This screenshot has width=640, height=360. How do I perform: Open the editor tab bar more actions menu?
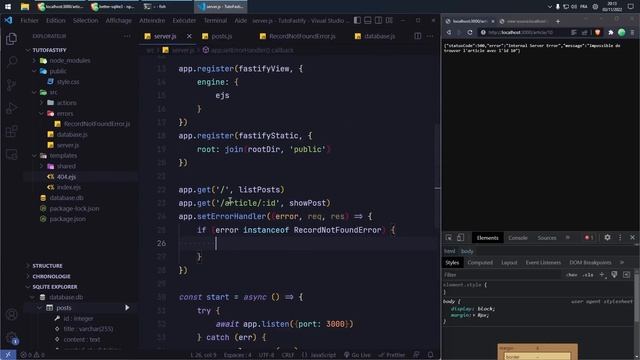tap(430, 36)
